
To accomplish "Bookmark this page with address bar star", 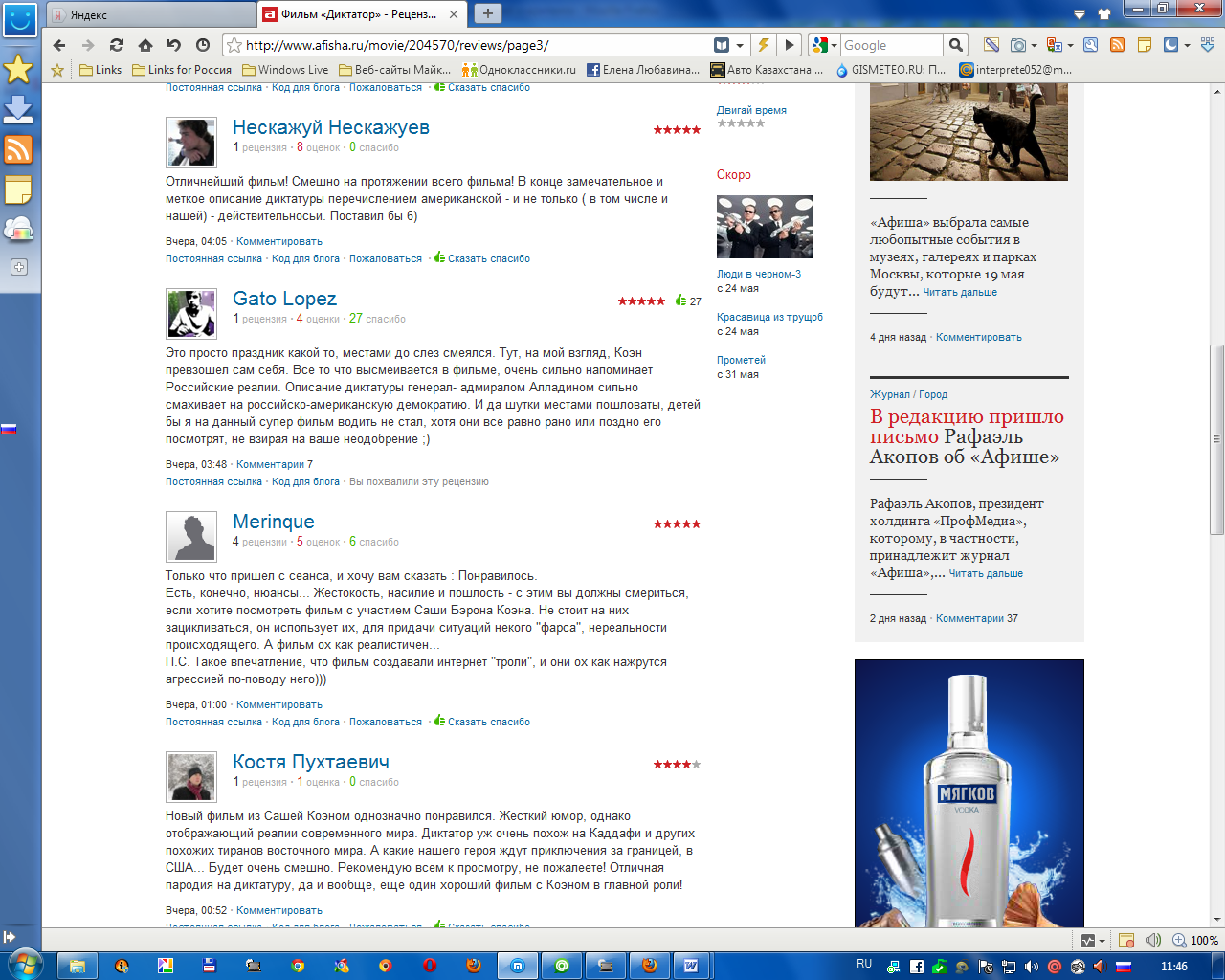I will tap(234, 45).
